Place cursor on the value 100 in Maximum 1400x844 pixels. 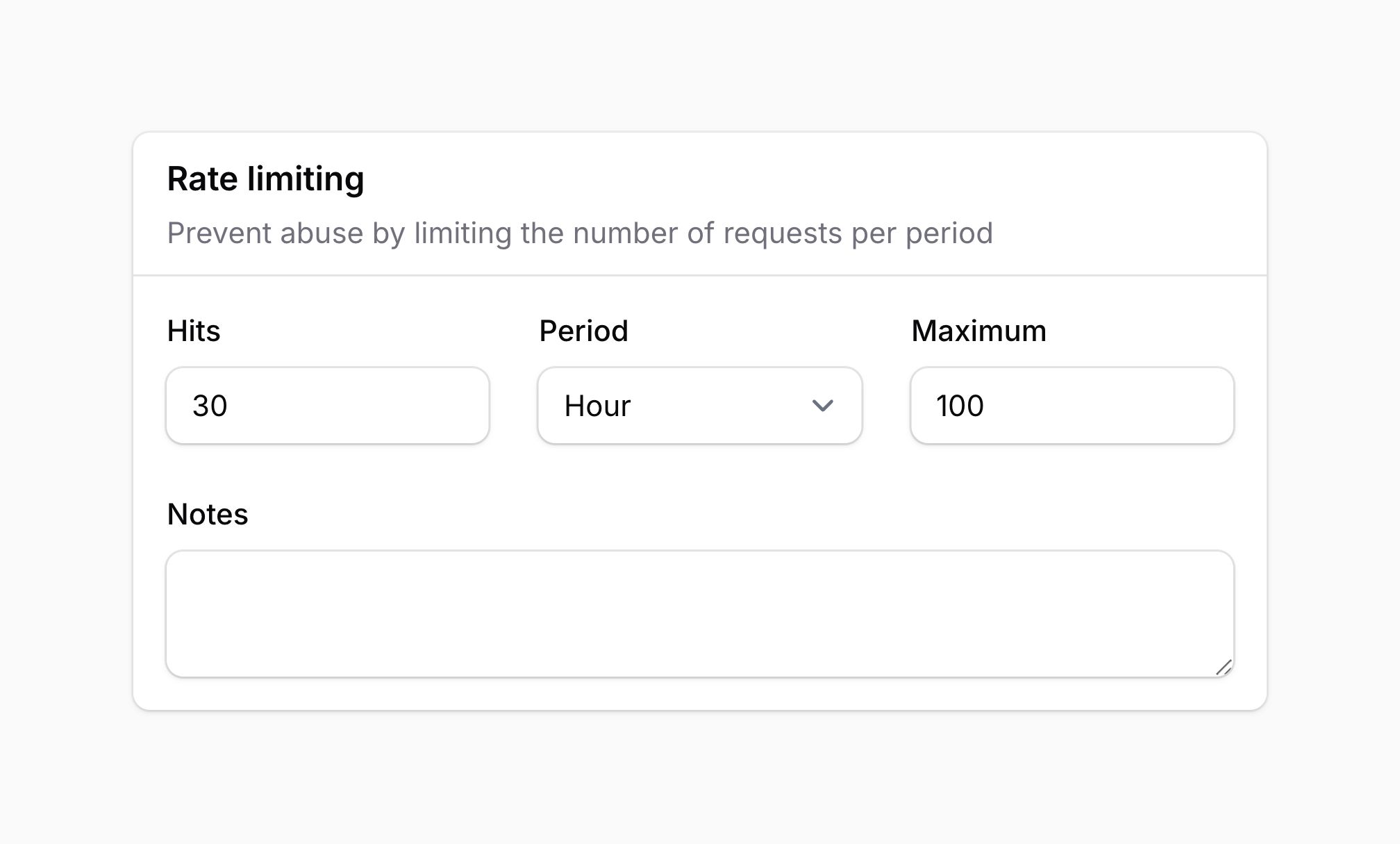(960, 406)
